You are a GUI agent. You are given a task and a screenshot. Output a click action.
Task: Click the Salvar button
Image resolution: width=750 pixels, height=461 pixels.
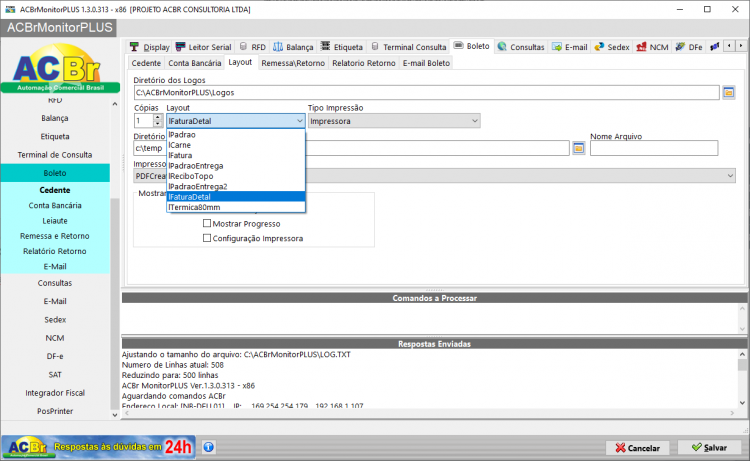(x=710, y=448)
